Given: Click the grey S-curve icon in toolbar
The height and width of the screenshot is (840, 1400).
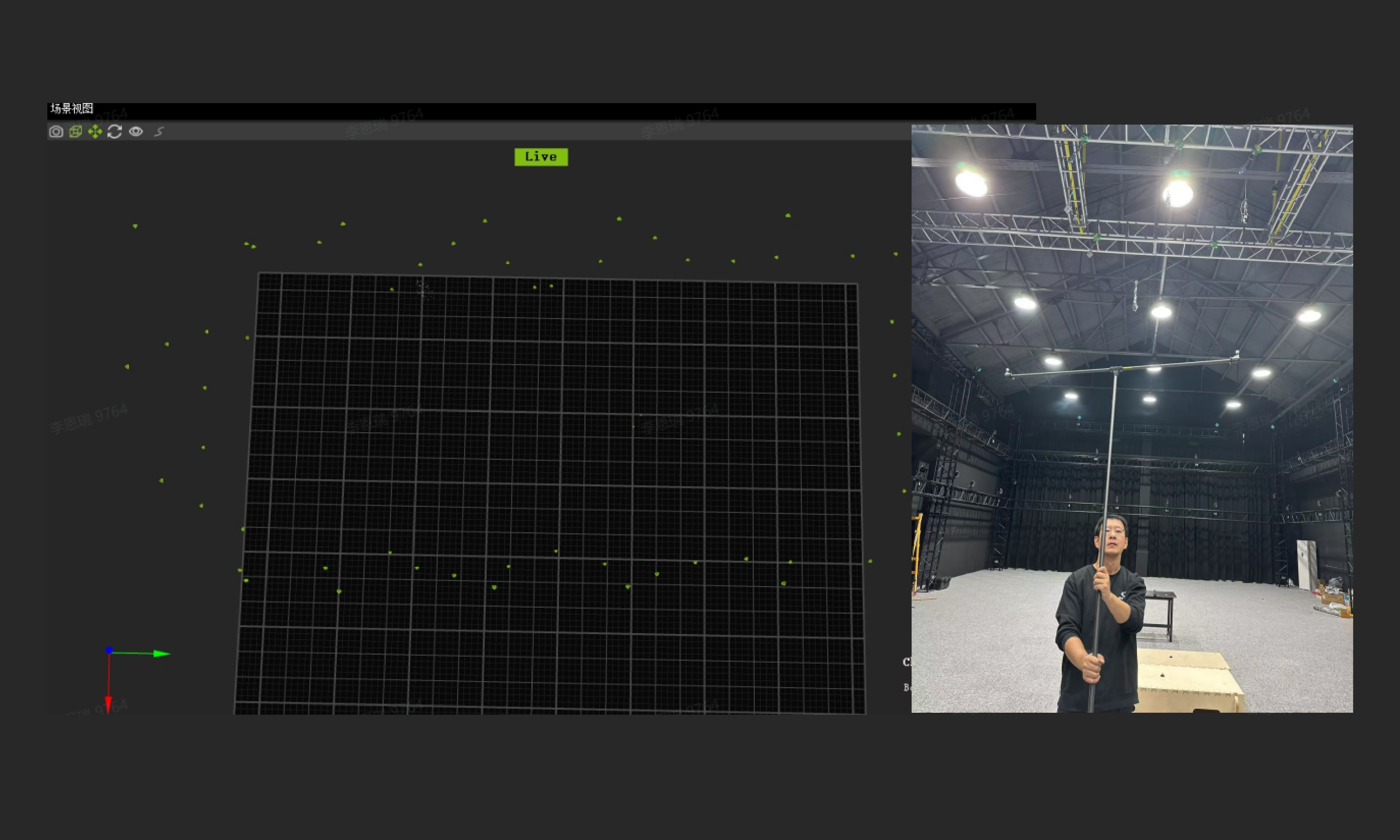Looking at the screenshot, I should 159,132.
